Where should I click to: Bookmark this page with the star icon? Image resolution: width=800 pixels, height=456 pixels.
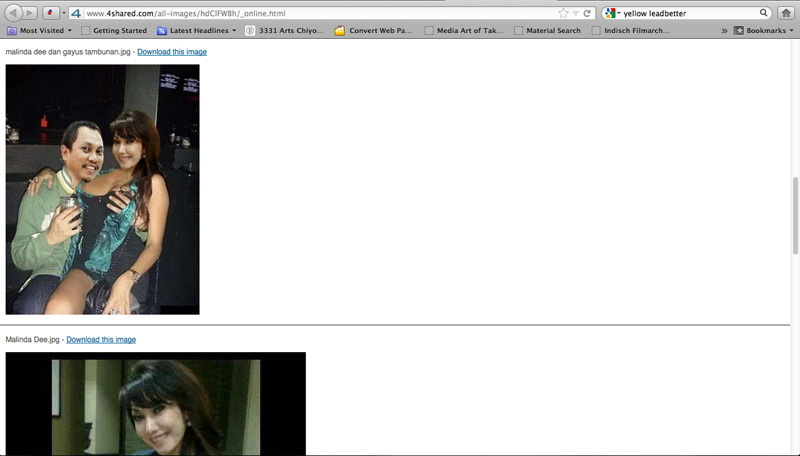(x=563, y=13)
